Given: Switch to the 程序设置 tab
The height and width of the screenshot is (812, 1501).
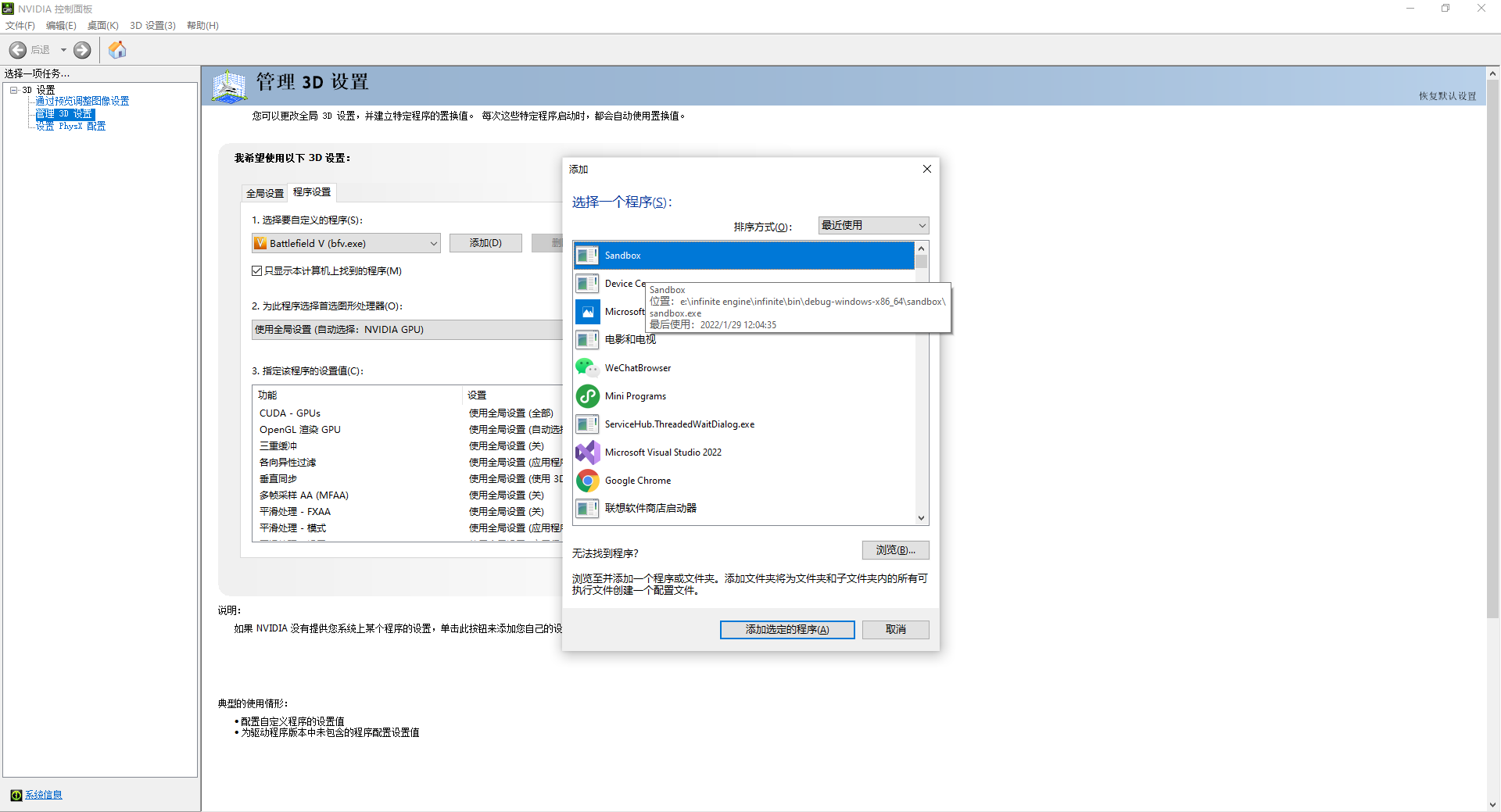Looking at the screenshot, I should (312, 192).
